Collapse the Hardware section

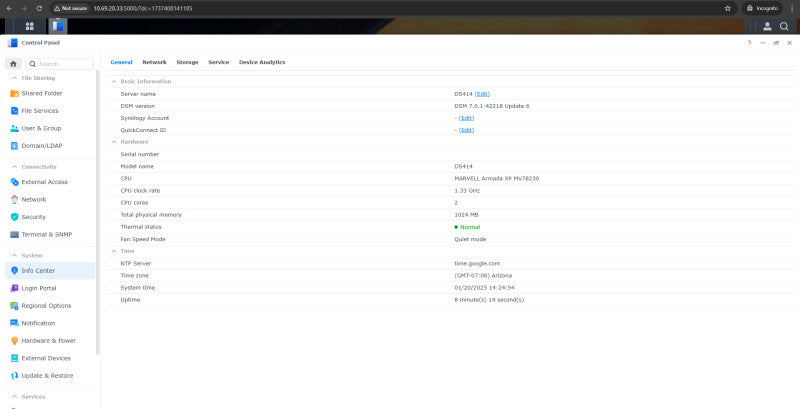click(114, 142)
